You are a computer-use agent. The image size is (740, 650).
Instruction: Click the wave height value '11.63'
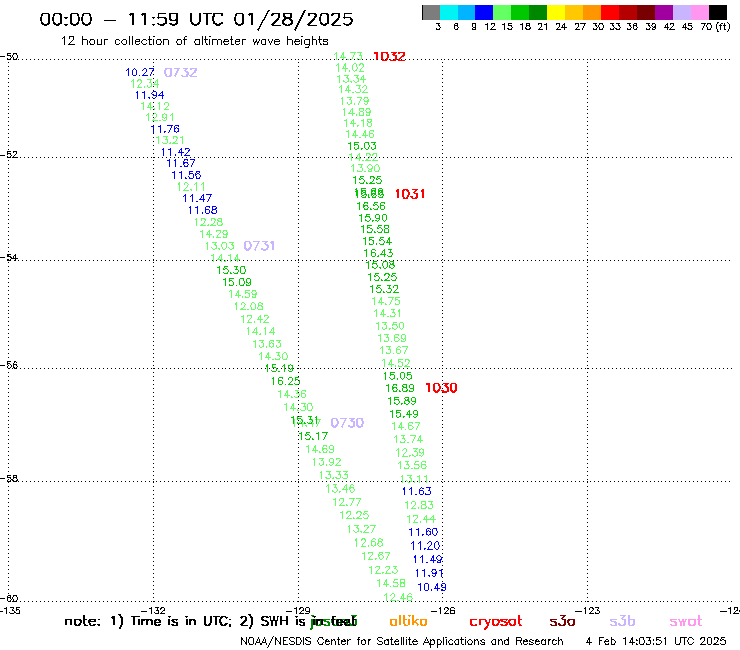click(417, 491)
